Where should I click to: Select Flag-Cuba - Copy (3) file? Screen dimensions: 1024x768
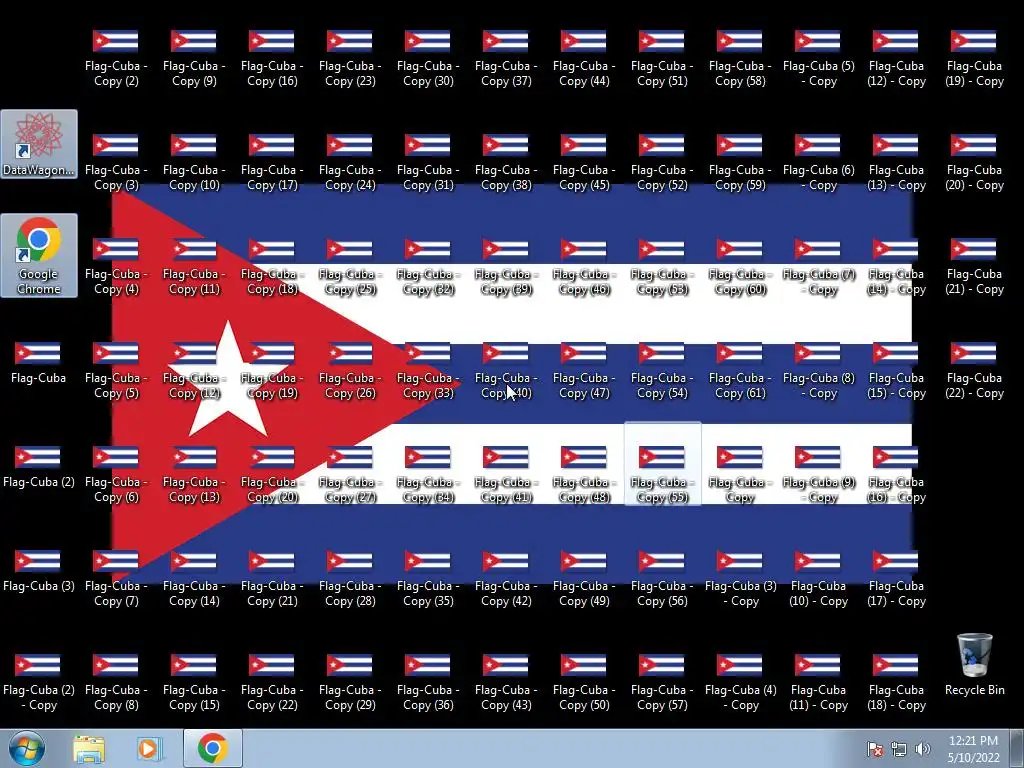click(116, 163)
